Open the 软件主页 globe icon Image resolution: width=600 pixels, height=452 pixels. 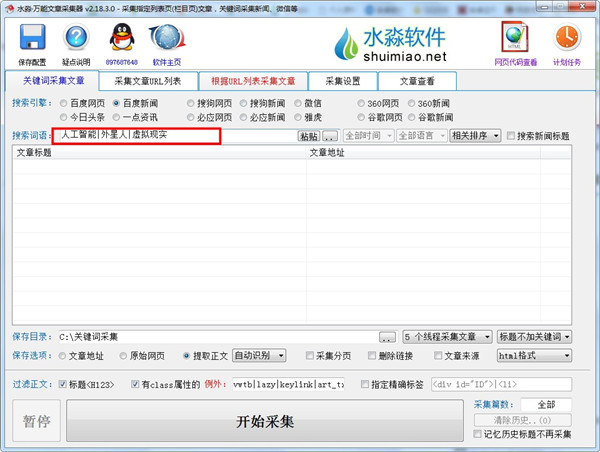pos(166,38)
